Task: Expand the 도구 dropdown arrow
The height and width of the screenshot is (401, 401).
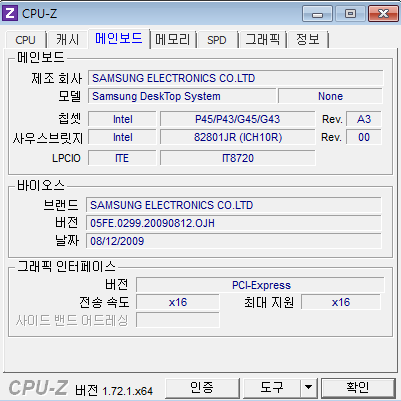Action: click(x=309, y=388)
